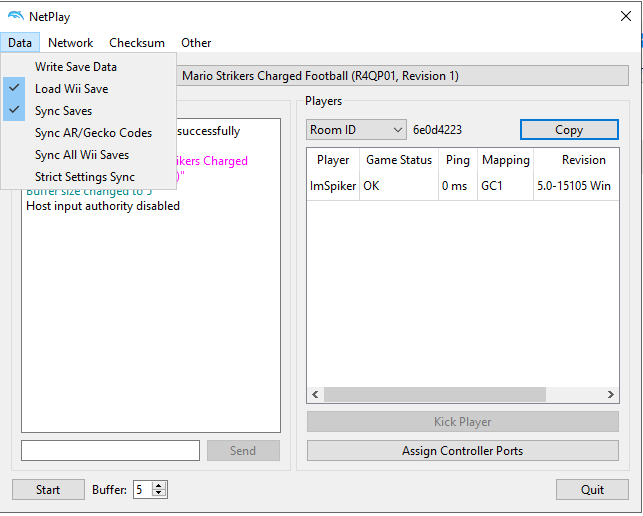Click the GC1 mapping cell
The image size is (643, 516).
tap(506, 186)
